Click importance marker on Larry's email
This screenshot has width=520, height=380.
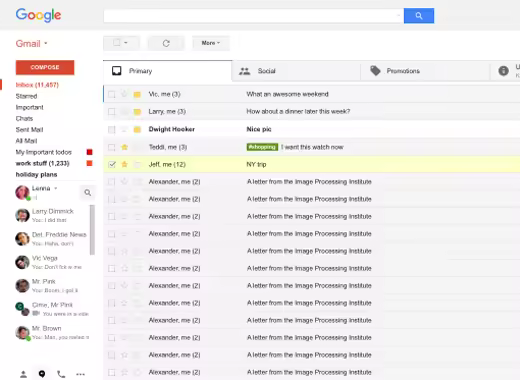click(x=137, y=112)
